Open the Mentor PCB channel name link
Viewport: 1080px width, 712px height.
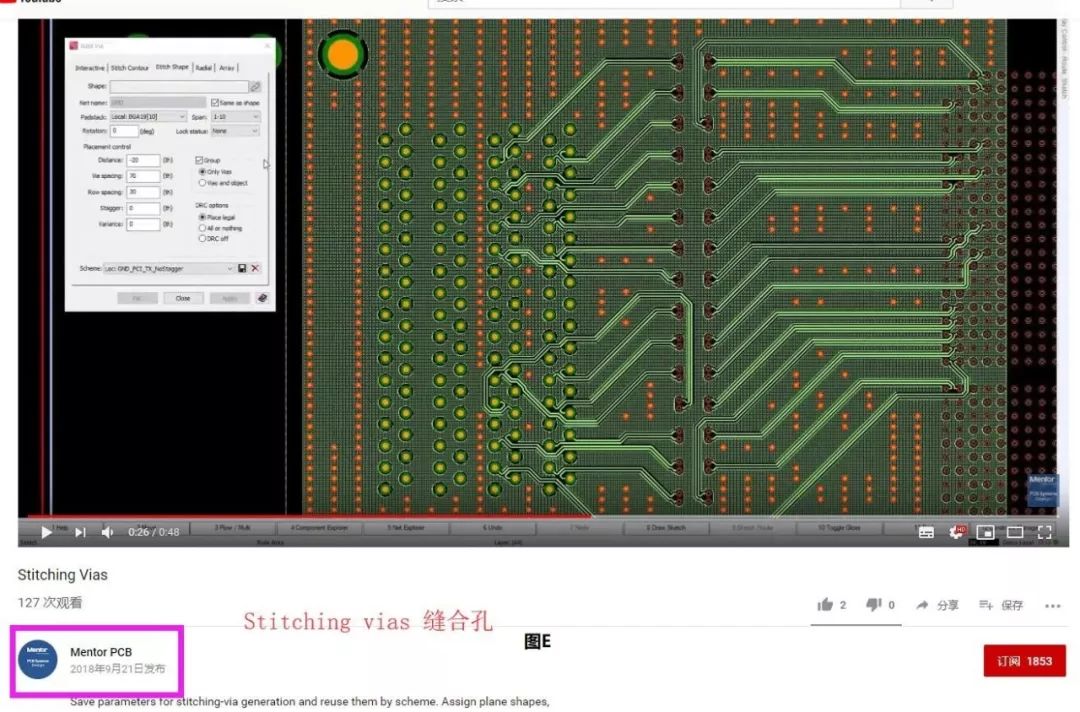[101, 651]
